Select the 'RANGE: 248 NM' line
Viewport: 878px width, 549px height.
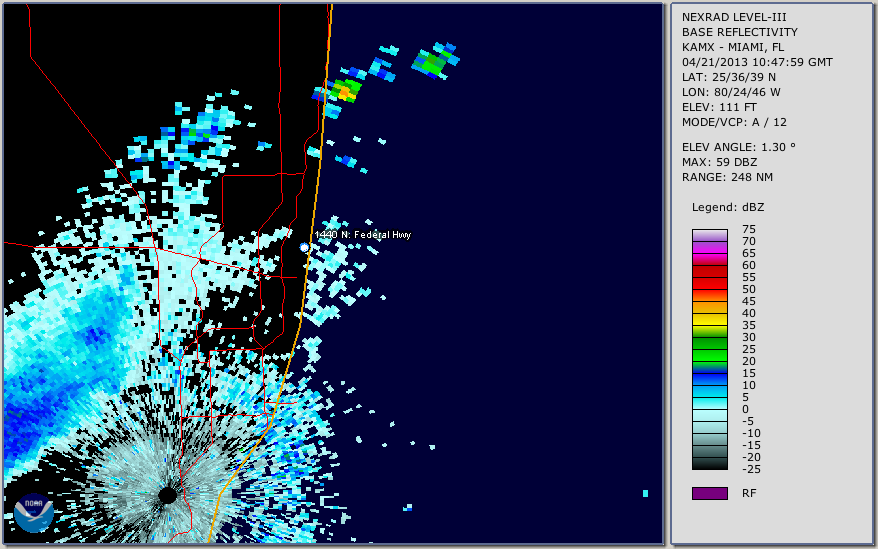(727, 178)
